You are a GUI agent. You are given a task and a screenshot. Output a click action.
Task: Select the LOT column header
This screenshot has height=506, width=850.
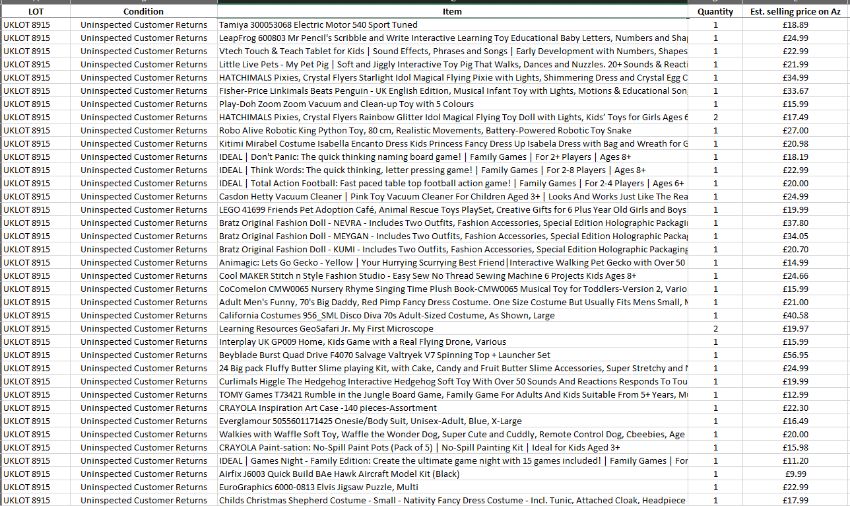[36, 11]
